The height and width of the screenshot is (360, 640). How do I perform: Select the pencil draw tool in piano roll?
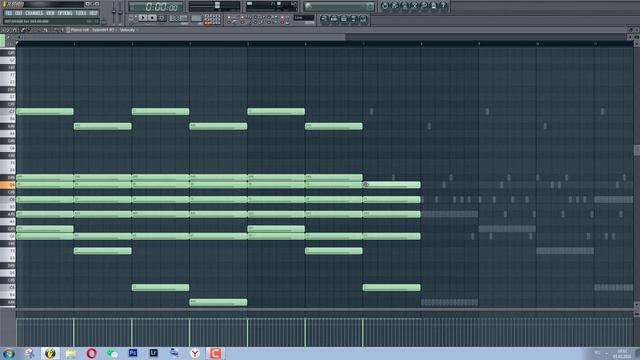(23, 30)
